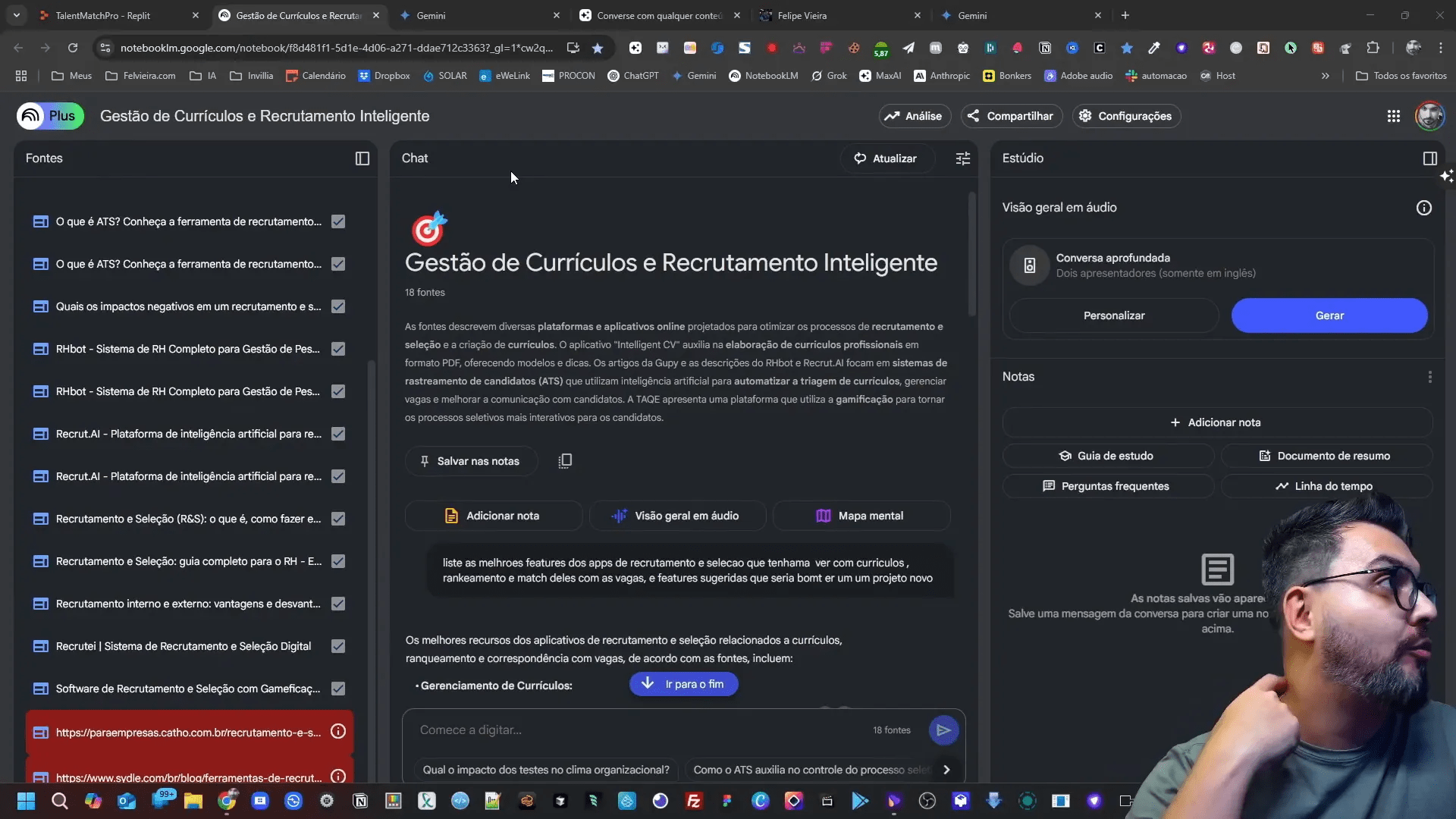
Task: Open 'Felvieira.com' bookmarks folder
Action: tap(140, 76)
